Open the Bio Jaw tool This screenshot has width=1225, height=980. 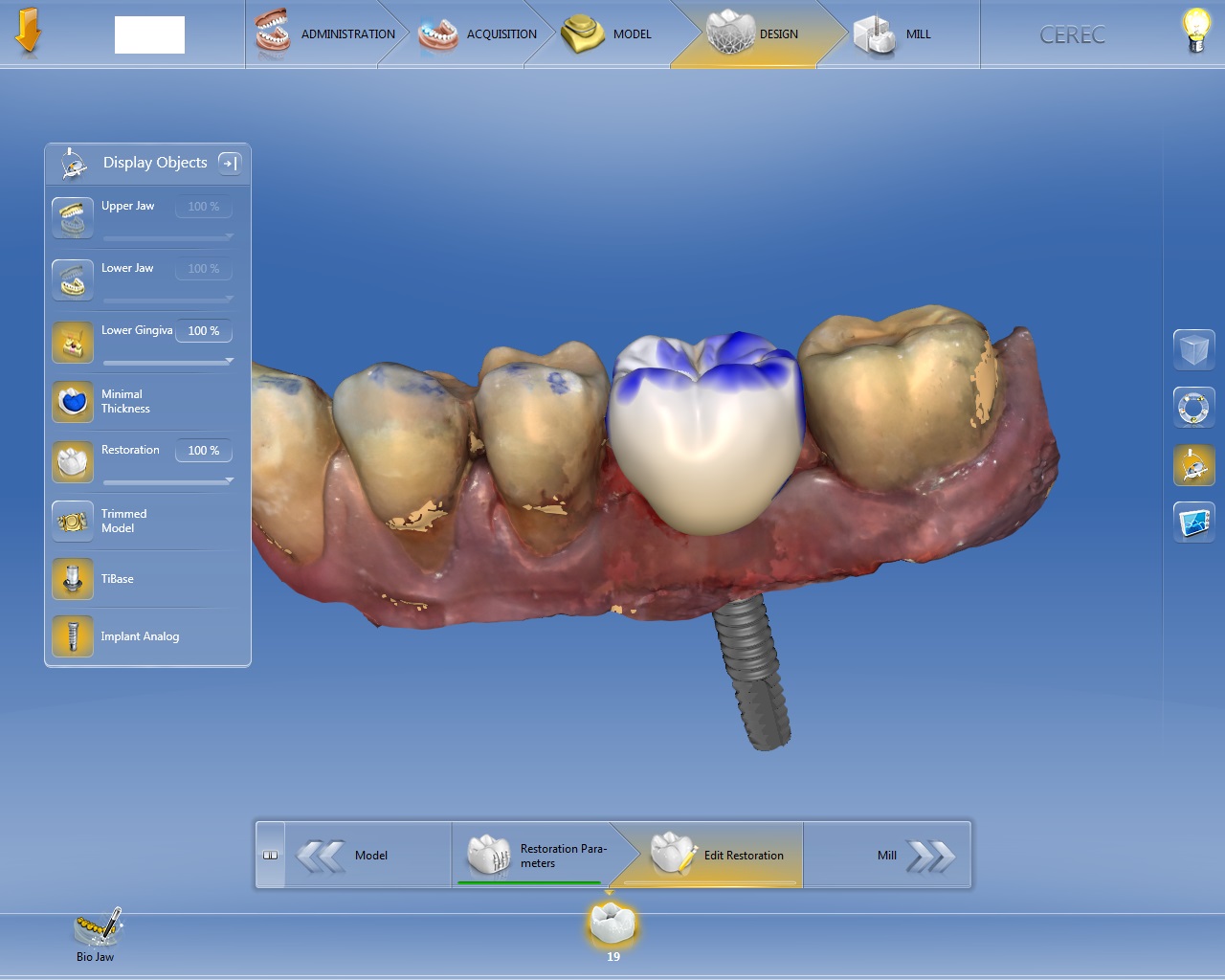pyautogui.click(x=96, y=933)
